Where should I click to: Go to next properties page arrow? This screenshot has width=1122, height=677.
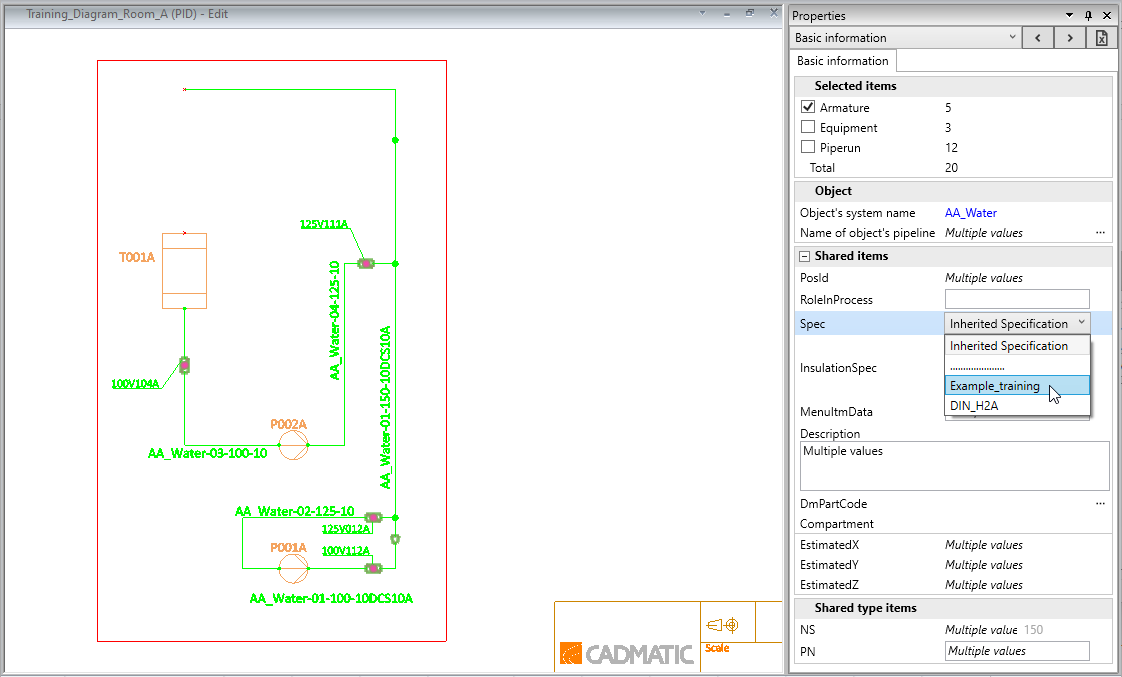tap(1070, 38)
